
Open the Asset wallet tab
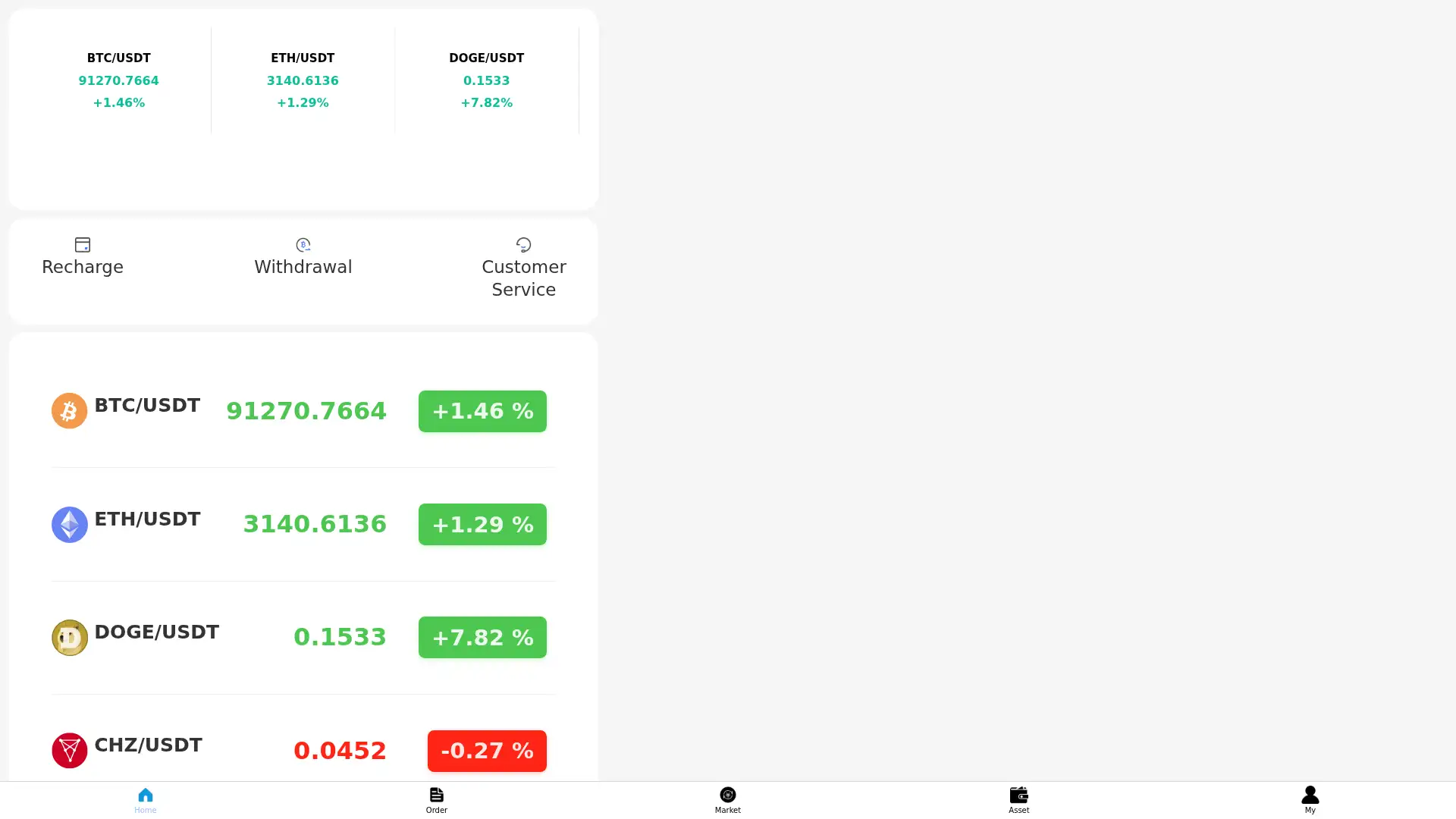coord(1018,800)
